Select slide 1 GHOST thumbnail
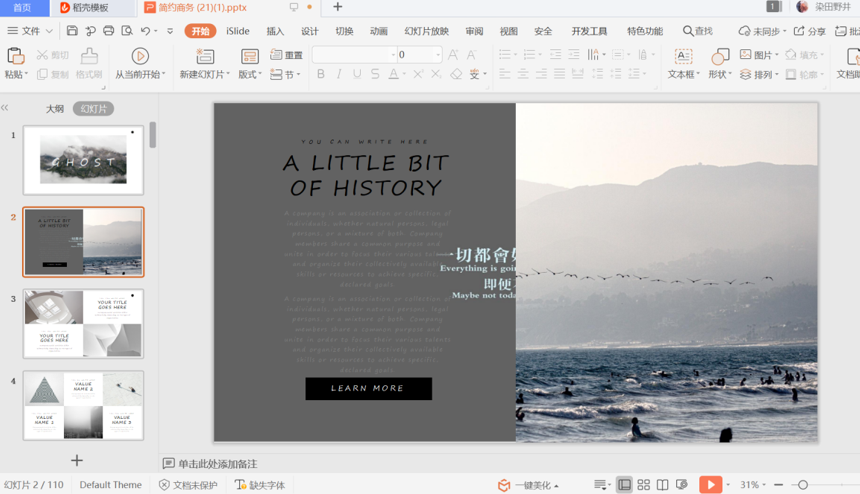This screenshot has height=494, width=860. 83,160
